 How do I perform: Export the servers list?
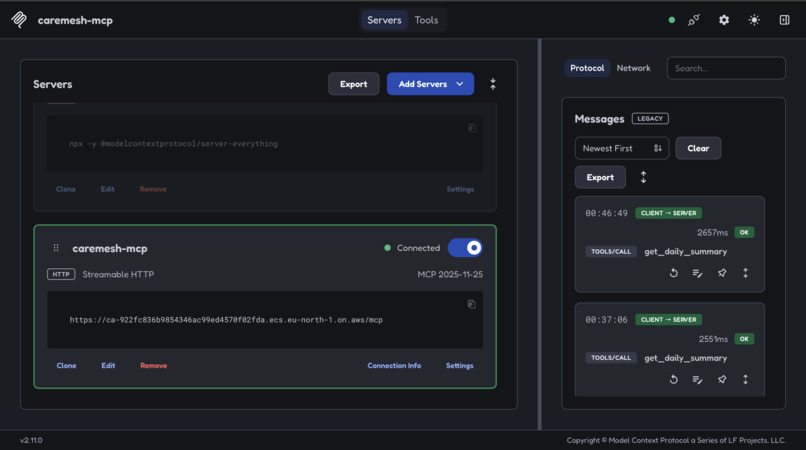354,84
